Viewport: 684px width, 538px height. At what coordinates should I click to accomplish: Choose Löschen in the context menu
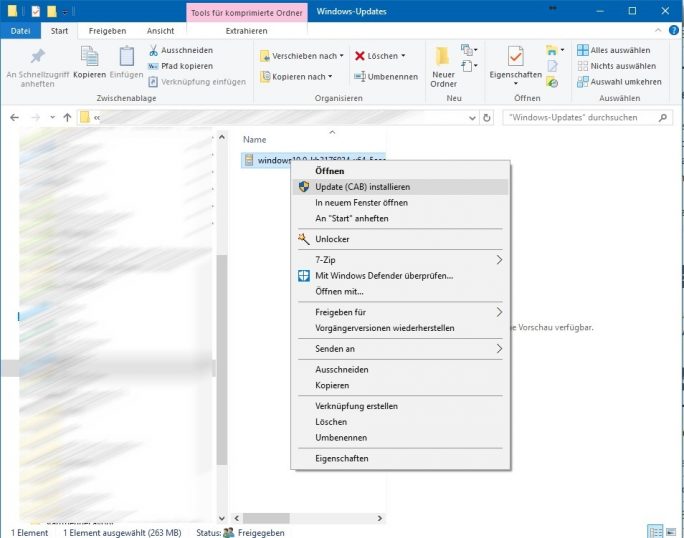[x=400, y=422]
